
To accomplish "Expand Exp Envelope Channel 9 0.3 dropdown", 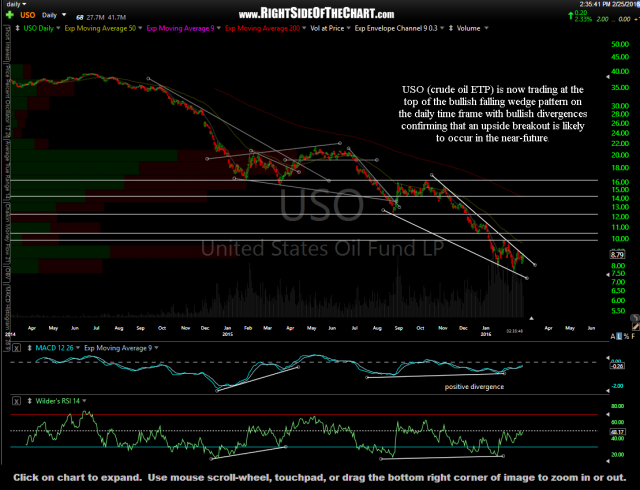I will click(442, 29).
